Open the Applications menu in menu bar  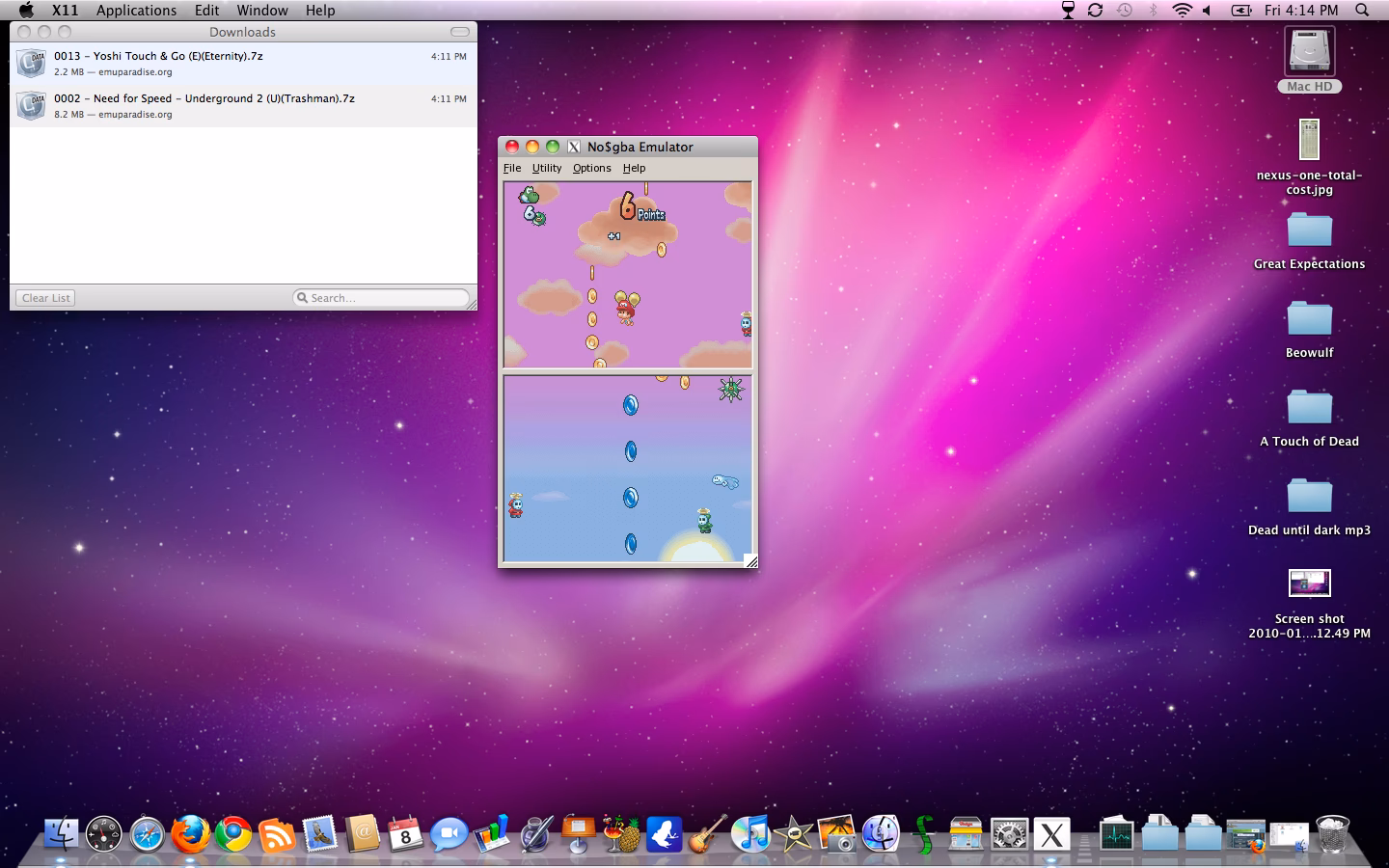click(x=136, y=10)
